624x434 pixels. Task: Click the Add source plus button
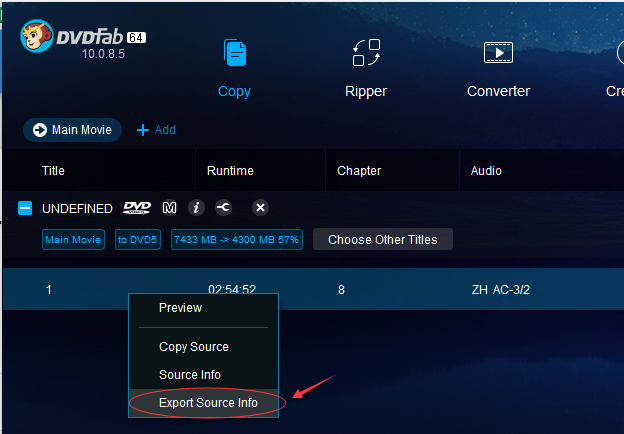[156, 130]
